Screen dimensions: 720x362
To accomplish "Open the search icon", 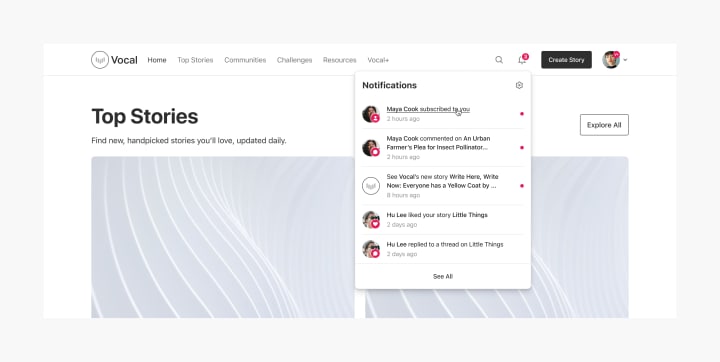I will [x=499, y=60].
